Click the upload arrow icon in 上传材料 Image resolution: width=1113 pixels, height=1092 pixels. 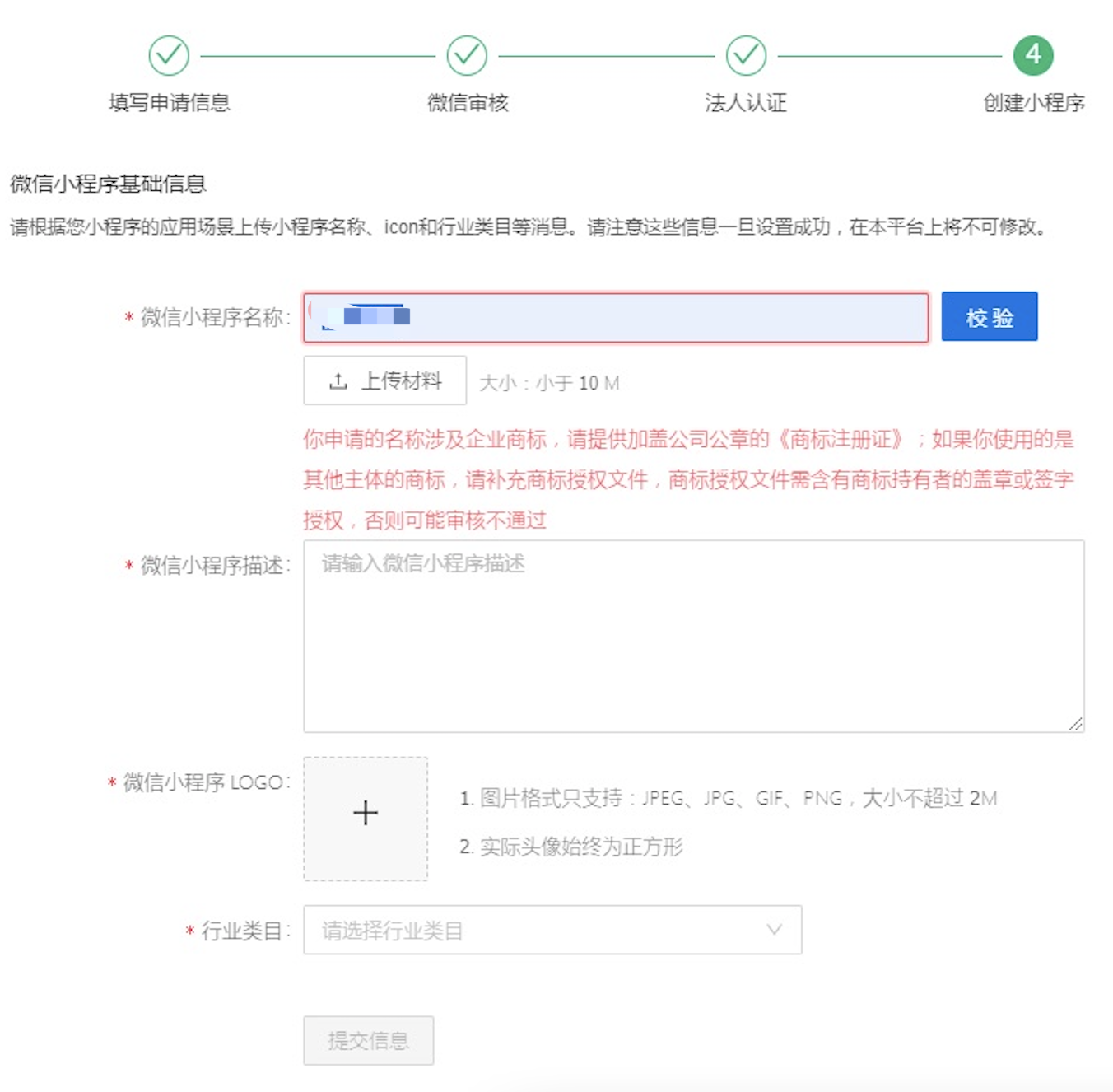pyautogui.click(x=338, y=381)
